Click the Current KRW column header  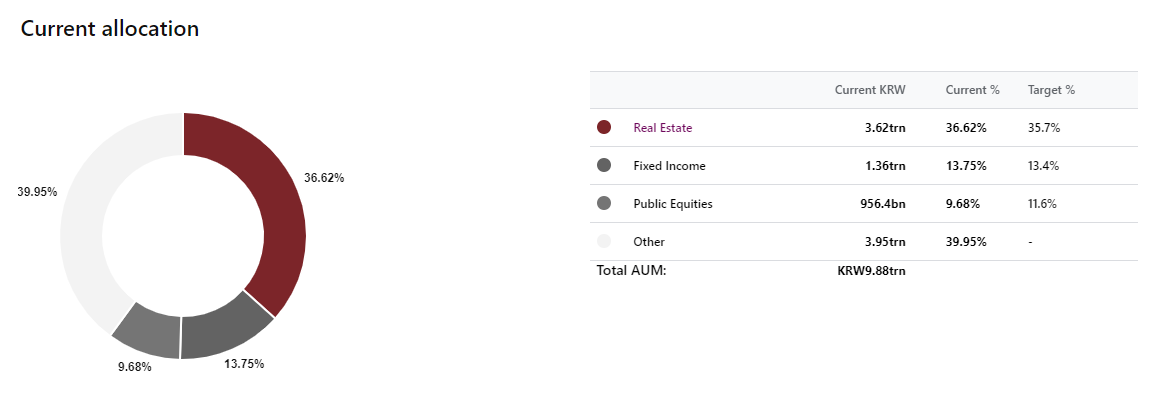(870, 90)
